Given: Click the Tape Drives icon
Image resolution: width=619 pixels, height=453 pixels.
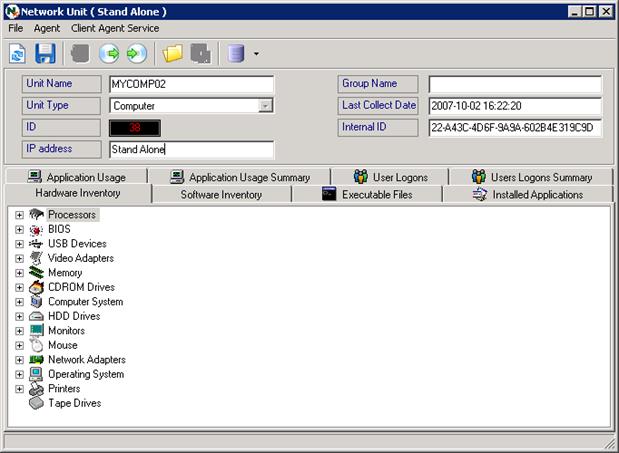Looking at the screenshot, I should pyautogui.click(x=37, y=403).
